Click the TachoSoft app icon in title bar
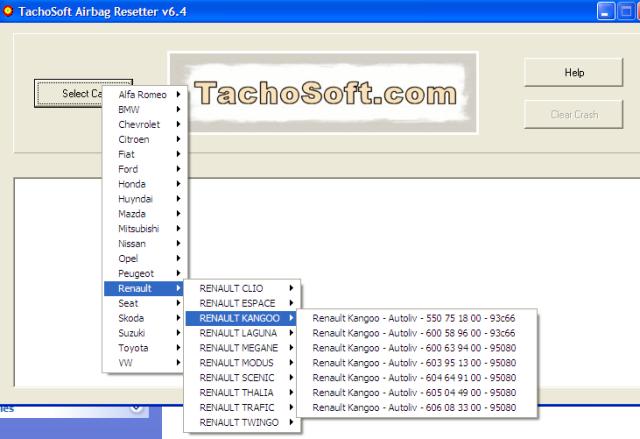This screenshot has height=439, width=640. (8, 11)
